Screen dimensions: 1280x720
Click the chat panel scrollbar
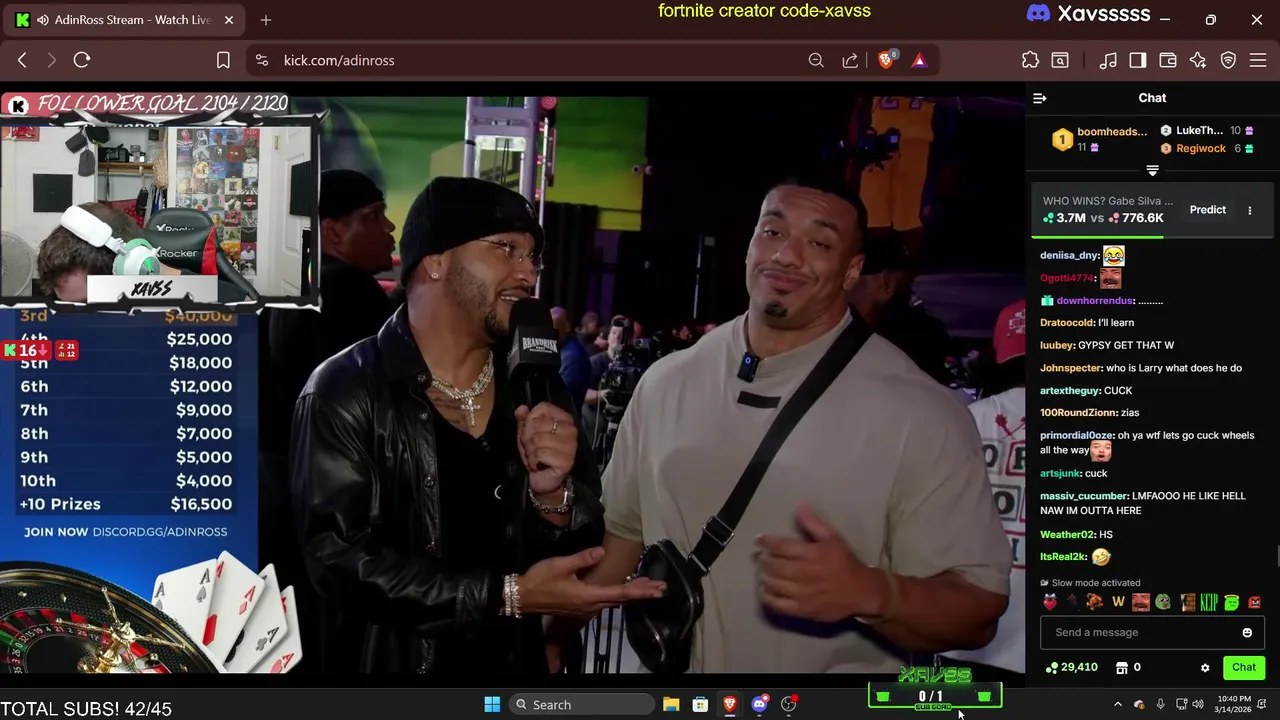[1277, 557]
